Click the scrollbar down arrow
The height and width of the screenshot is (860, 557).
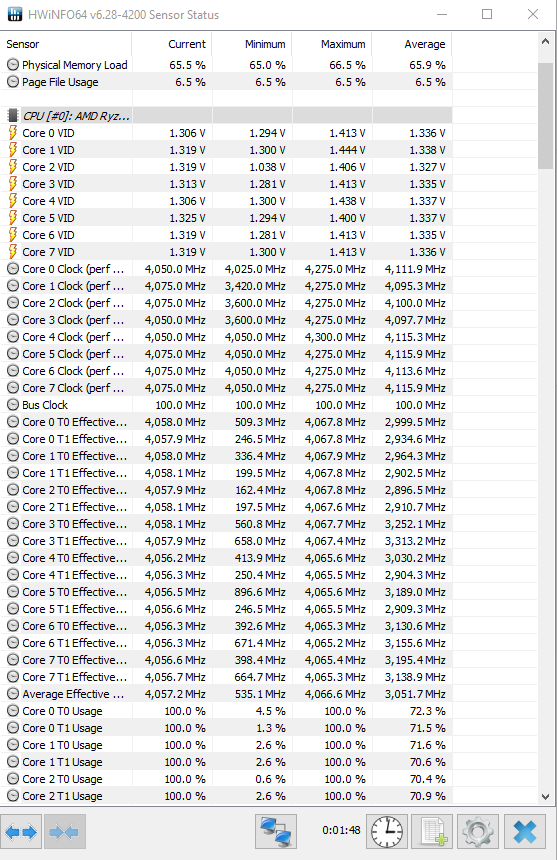coord(545,796)
